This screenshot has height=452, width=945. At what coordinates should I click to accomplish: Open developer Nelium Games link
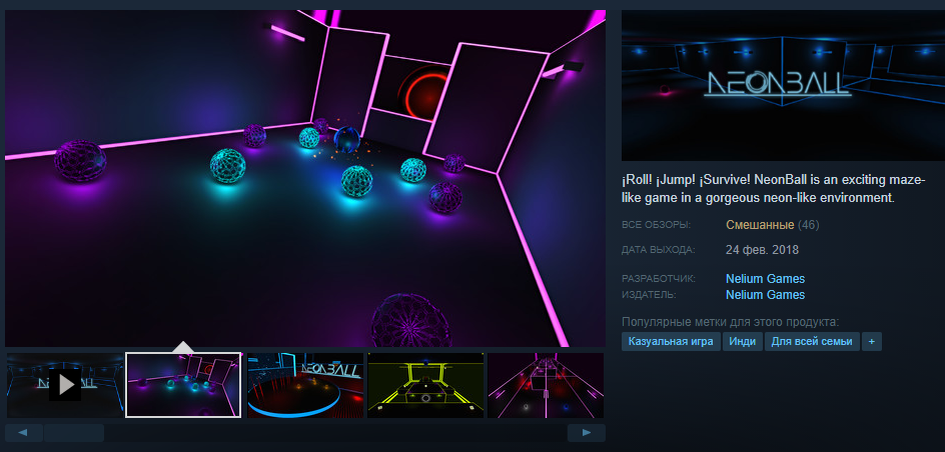(x=765, y=279)
